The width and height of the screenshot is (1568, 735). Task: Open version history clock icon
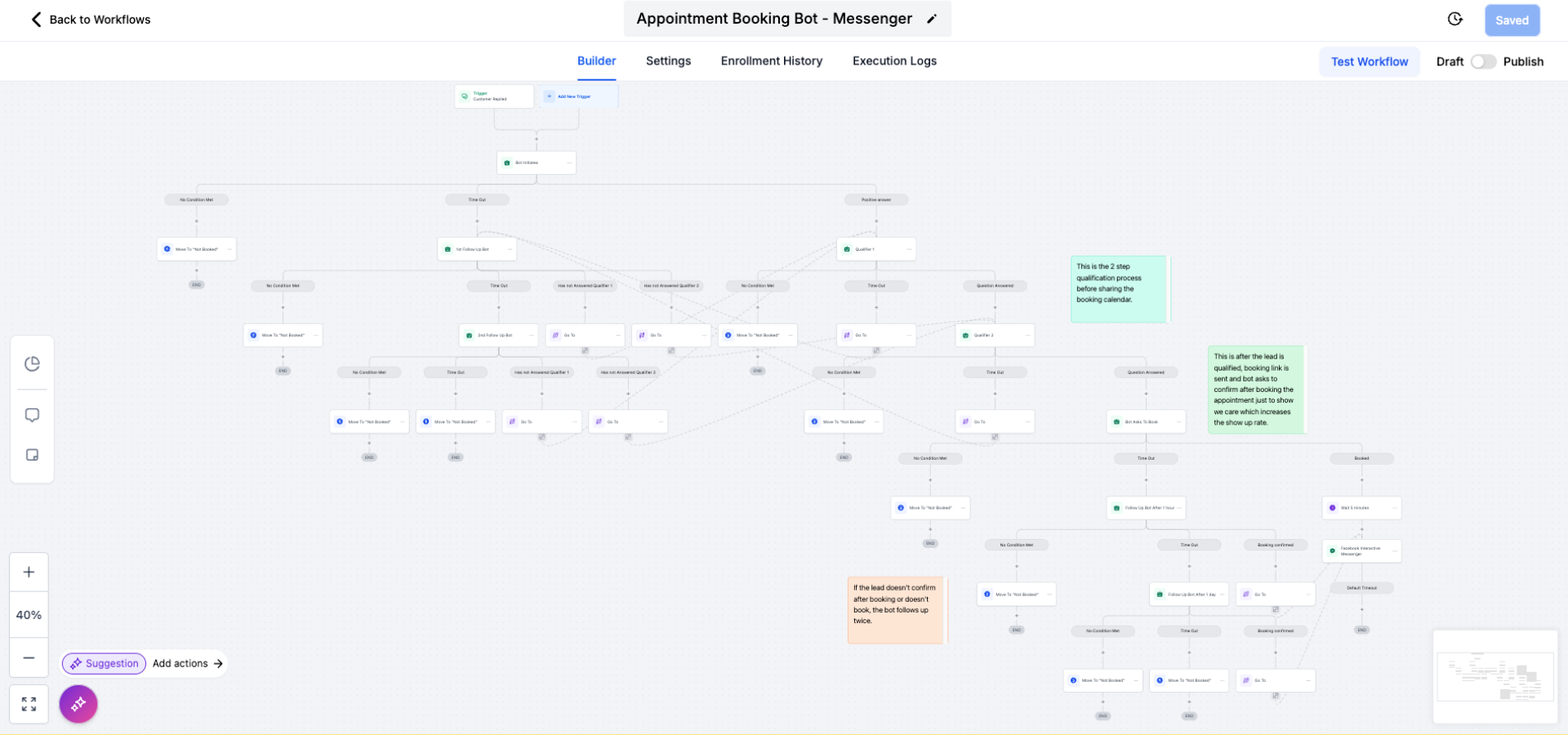[1455, 20]
